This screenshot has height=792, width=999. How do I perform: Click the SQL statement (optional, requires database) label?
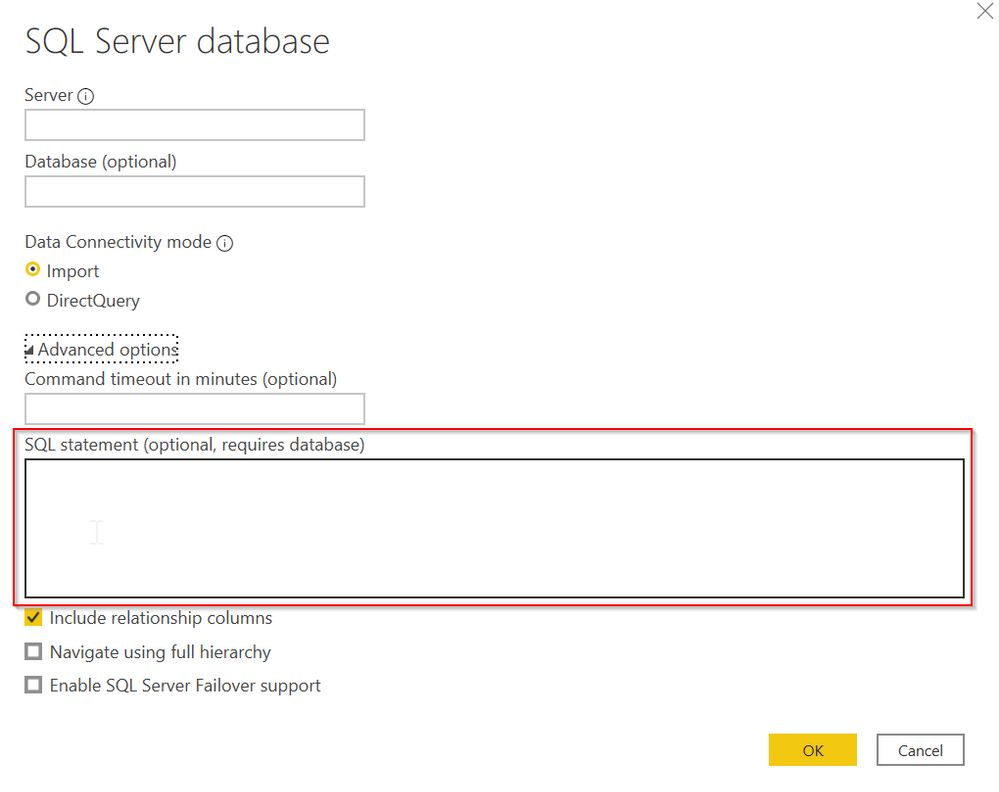point(194,445)
